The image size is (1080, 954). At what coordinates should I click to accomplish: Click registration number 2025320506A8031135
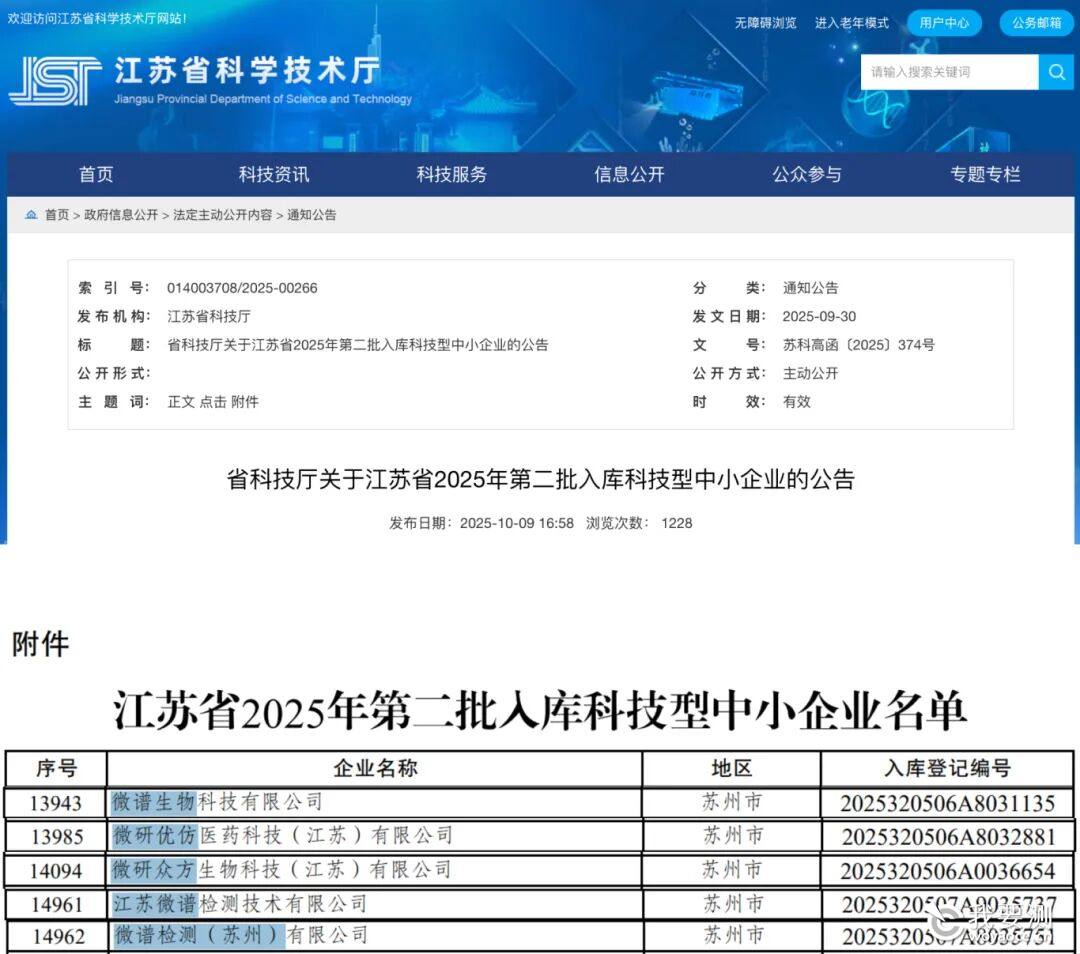948,804
